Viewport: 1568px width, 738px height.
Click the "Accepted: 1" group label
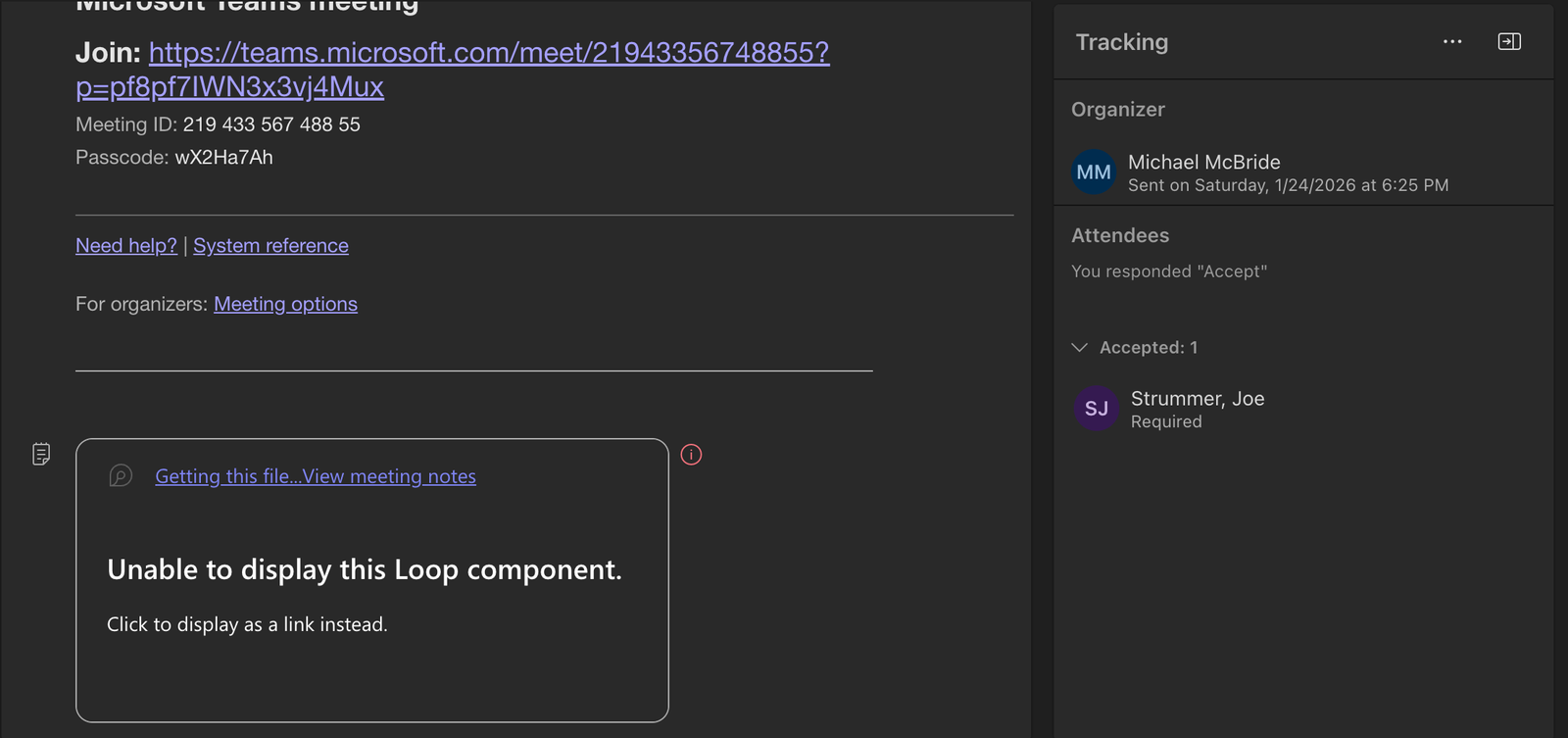[x=1149, y=348]
